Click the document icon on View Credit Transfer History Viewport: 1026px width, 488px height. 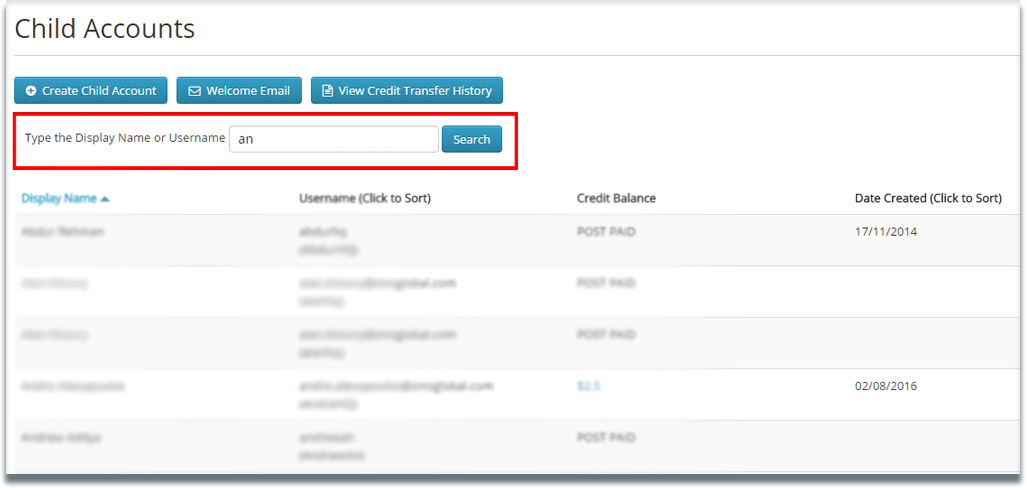point(327,91)
